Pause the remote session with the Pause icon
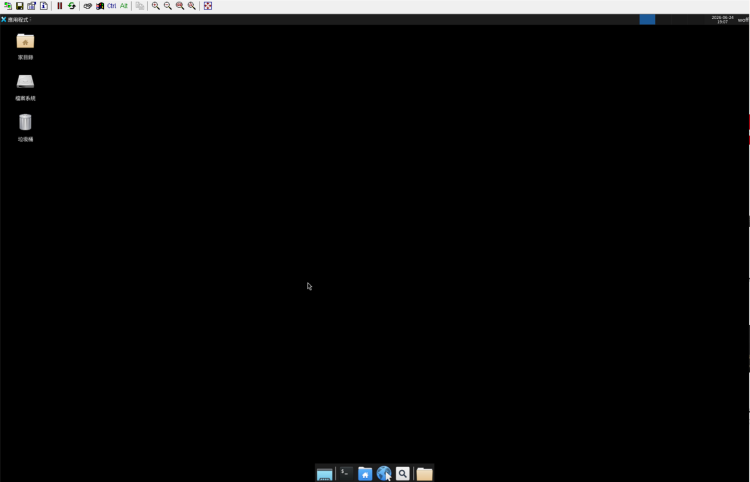The image size is (750, 482). (x=60, y=6)
